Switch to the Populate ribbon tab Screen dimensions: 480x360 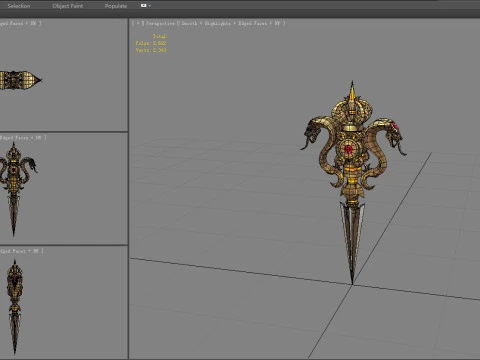[116, 6]
